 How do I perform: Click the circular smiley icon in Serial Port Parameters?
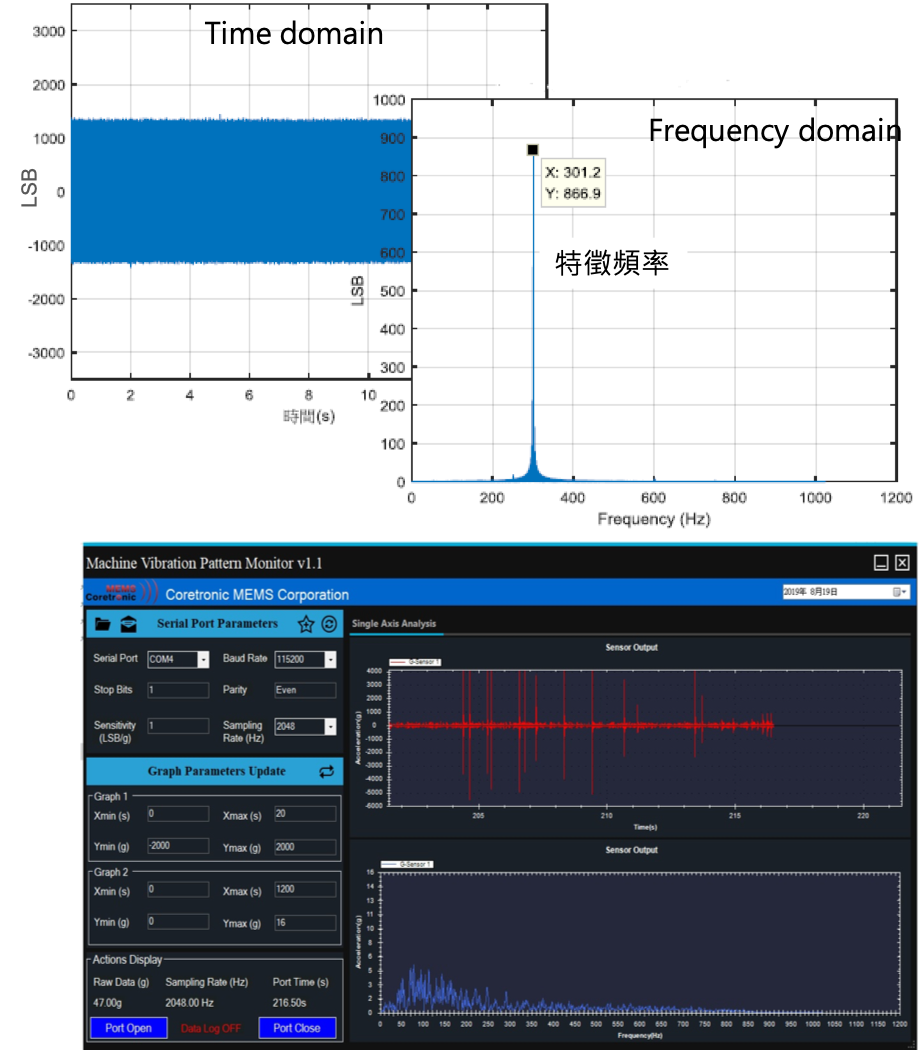click(329, 624)
